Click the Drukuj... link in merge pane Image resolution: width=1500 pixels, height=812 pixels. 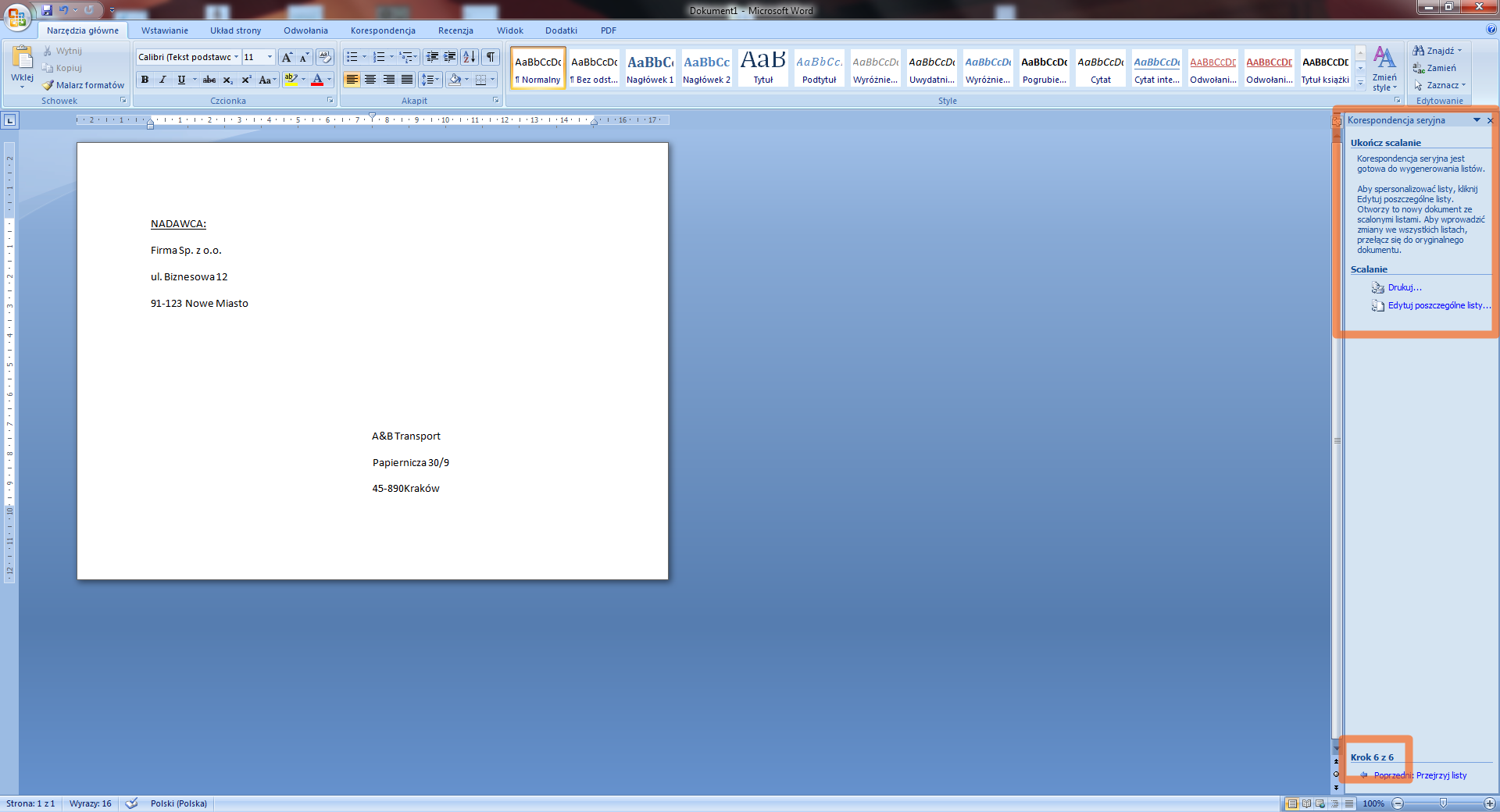tap(1404, 288)
